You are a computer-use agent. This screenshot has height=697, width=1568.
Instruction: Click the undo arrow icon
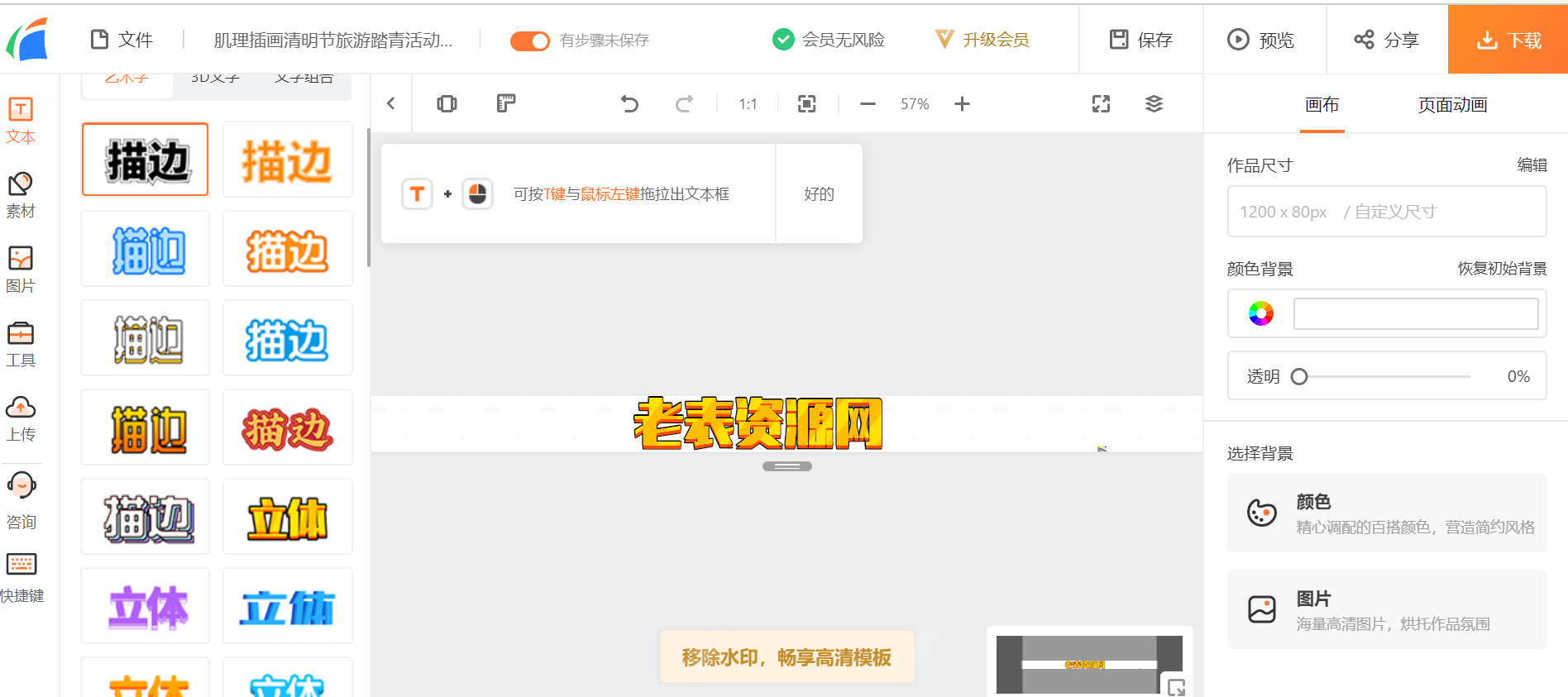click(x=629, y=104)
